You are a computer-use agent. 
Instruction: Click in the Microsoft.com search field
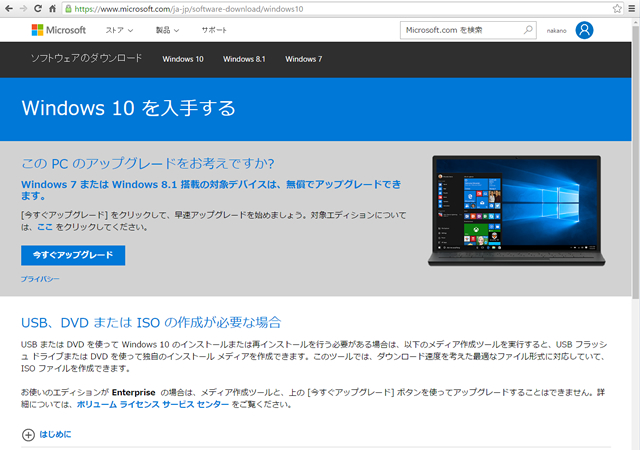coord(458,30)
